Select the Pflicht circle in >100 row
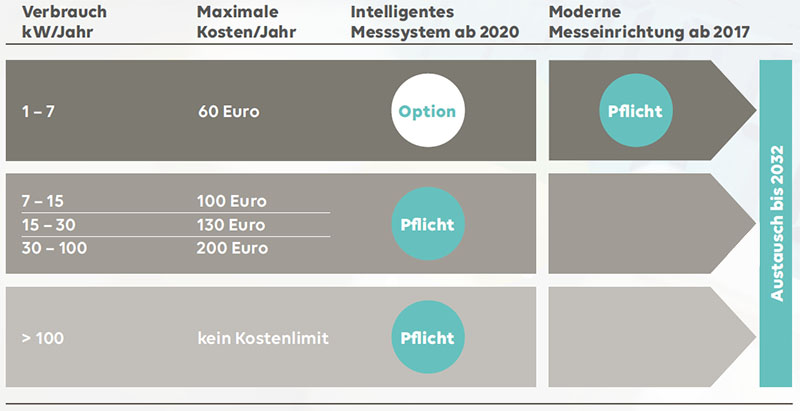This screenshot has height=411, width=800. click(x=428, y=337)
